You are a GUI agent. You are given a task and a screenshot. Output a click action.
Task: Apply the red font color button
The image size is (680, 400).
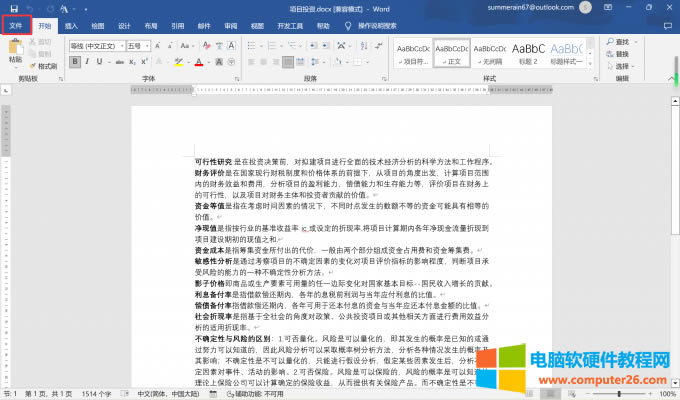click(198, 62)
